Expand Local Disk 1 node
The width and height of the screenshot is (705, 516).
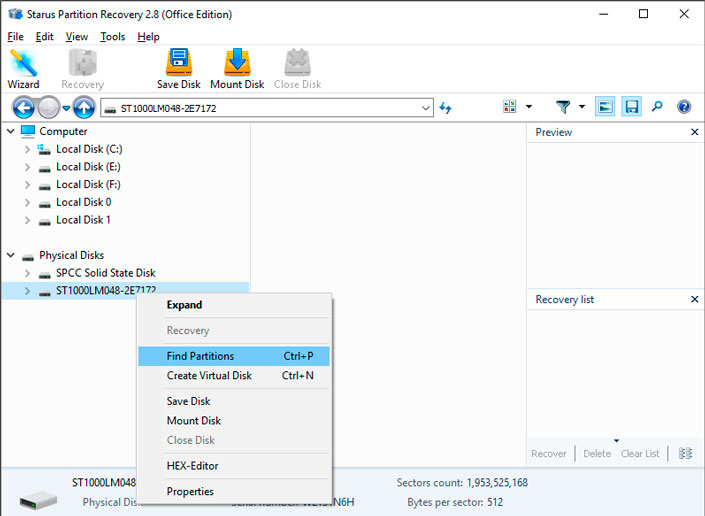[27, 220]
